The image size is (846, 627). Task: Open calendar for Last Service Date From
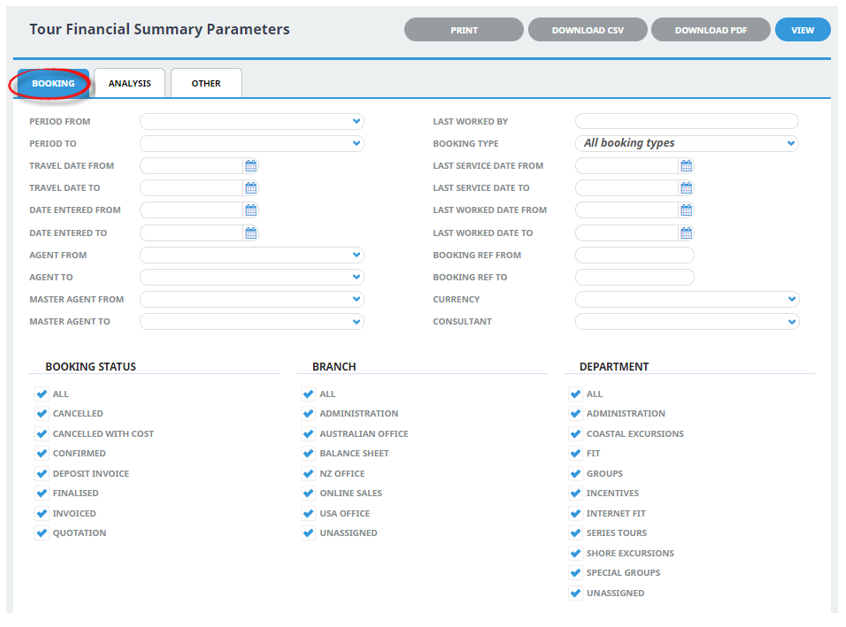tap(686, 166)
